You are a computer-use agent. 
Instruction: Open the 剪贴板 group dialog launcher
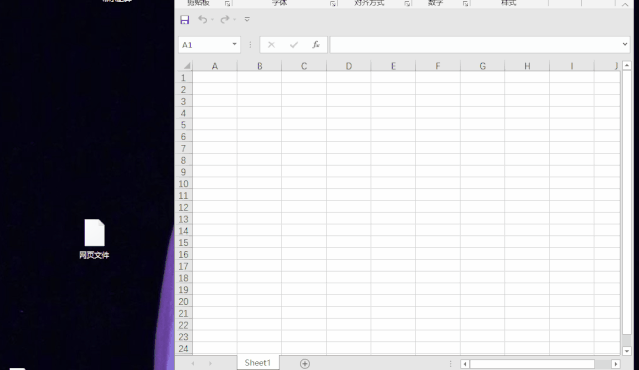pos(227,4)
